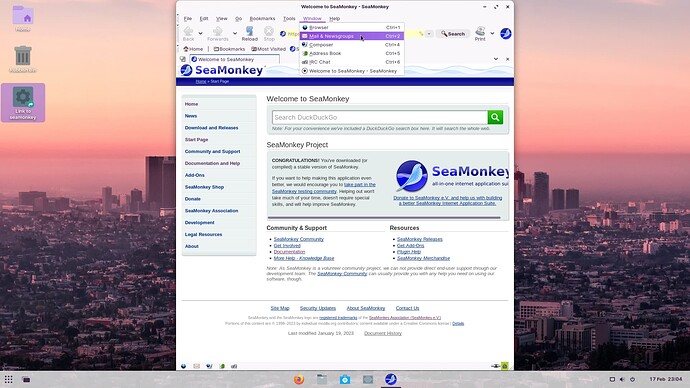This screenshot has width=690, height=388.
Task: Launch Firefox from the taskbar
Action: 299,379
